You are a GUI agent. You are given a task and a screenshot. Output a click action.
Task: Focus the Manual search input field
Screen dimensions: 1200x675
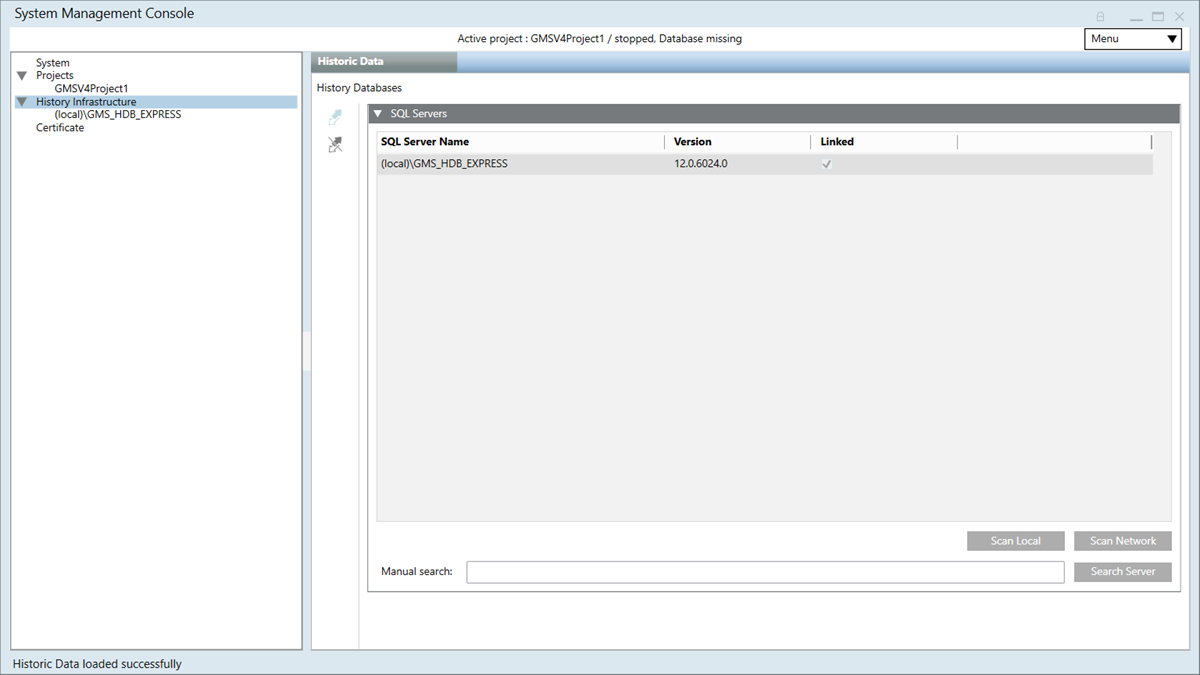[x=764, y=572]
